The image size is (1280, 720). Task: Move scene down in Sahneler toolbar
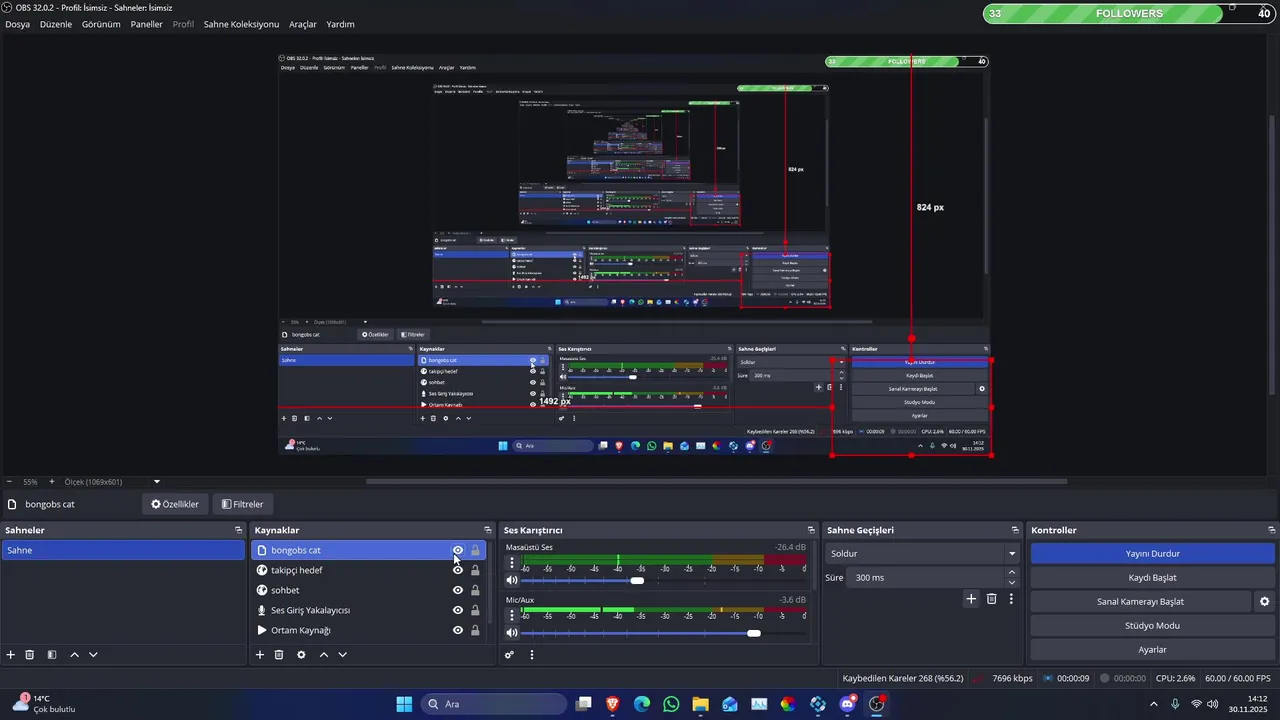point(93,655)
